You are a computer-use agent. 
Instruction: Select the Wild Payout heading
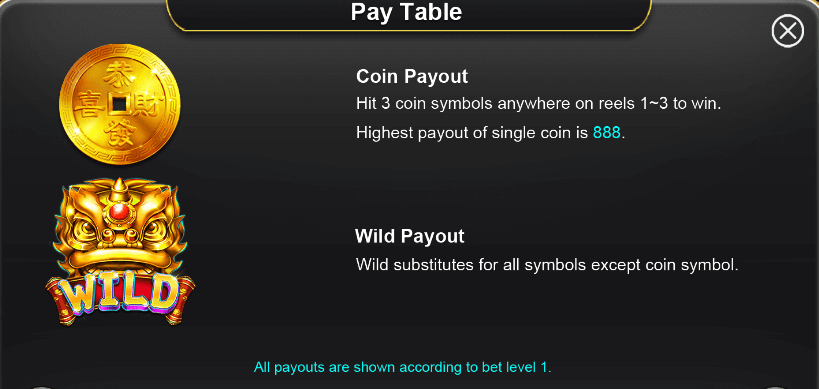coord(410,236)
